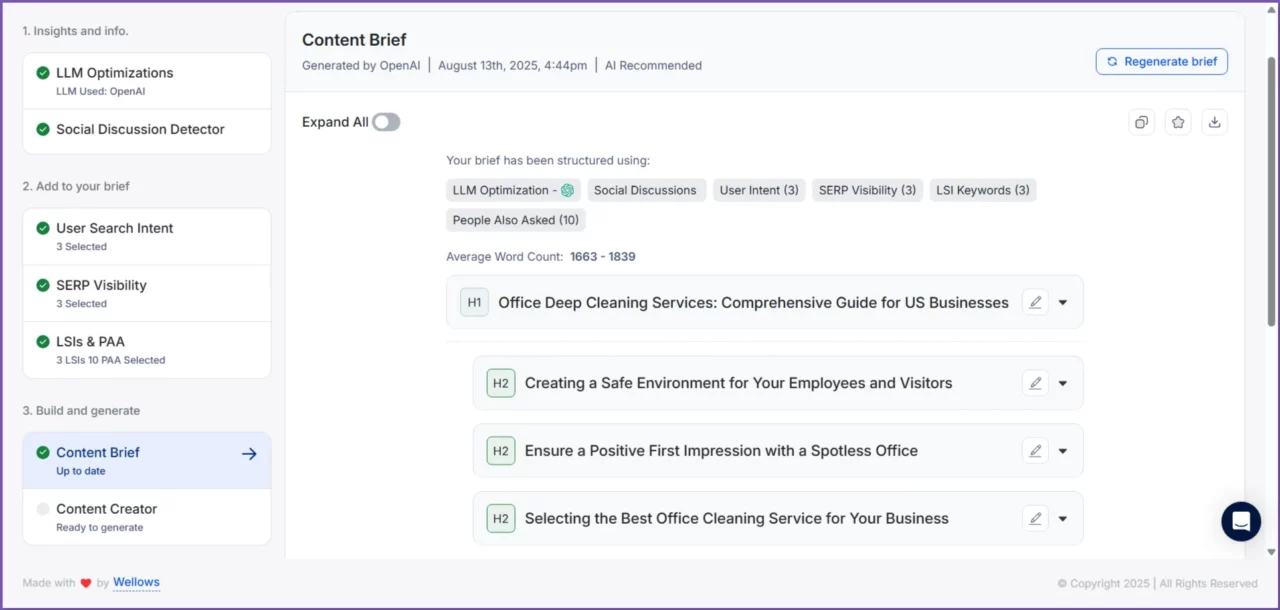The width and height of the screenshot is (1280, 610).
Task: Open the chat support bubble
Action: pos(1241,521)
